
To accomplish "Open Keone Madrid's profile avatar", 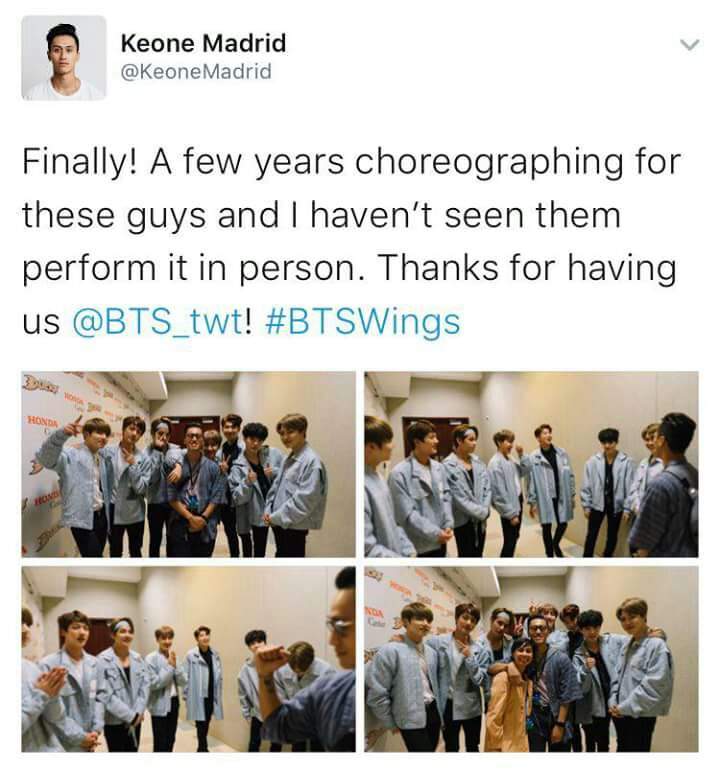I will (64, 58).
